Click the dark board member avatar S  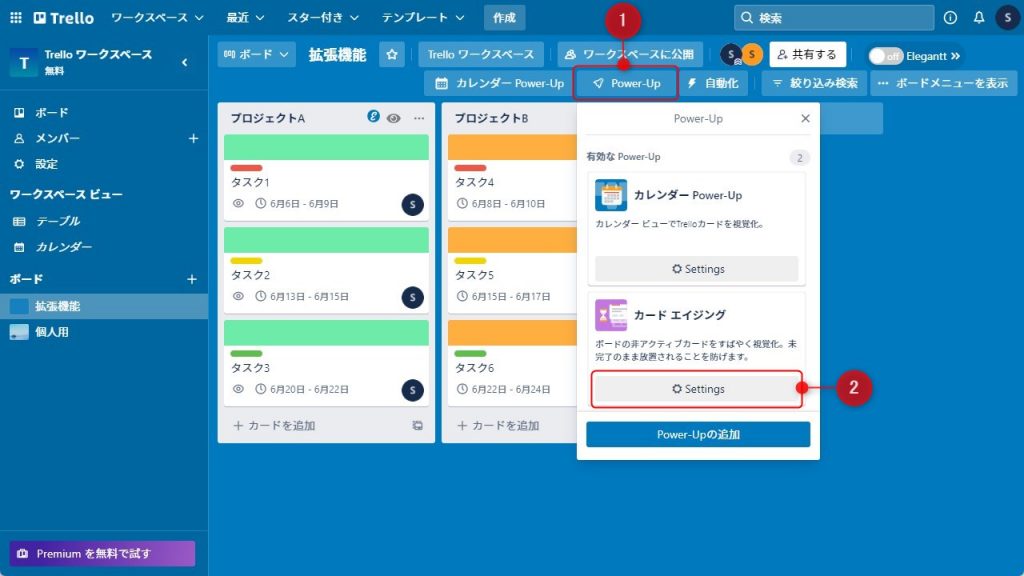tap(731, 55)
